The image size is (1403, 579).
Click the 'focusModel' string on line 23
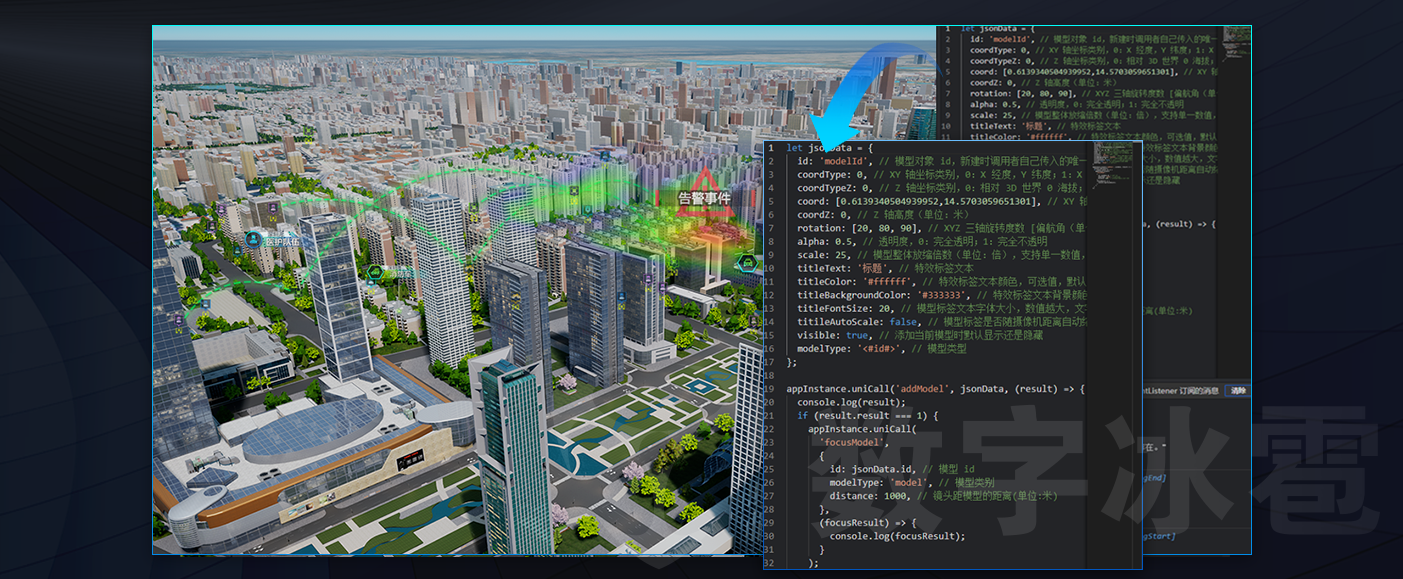pyautogui.click(x=853, y=442)
